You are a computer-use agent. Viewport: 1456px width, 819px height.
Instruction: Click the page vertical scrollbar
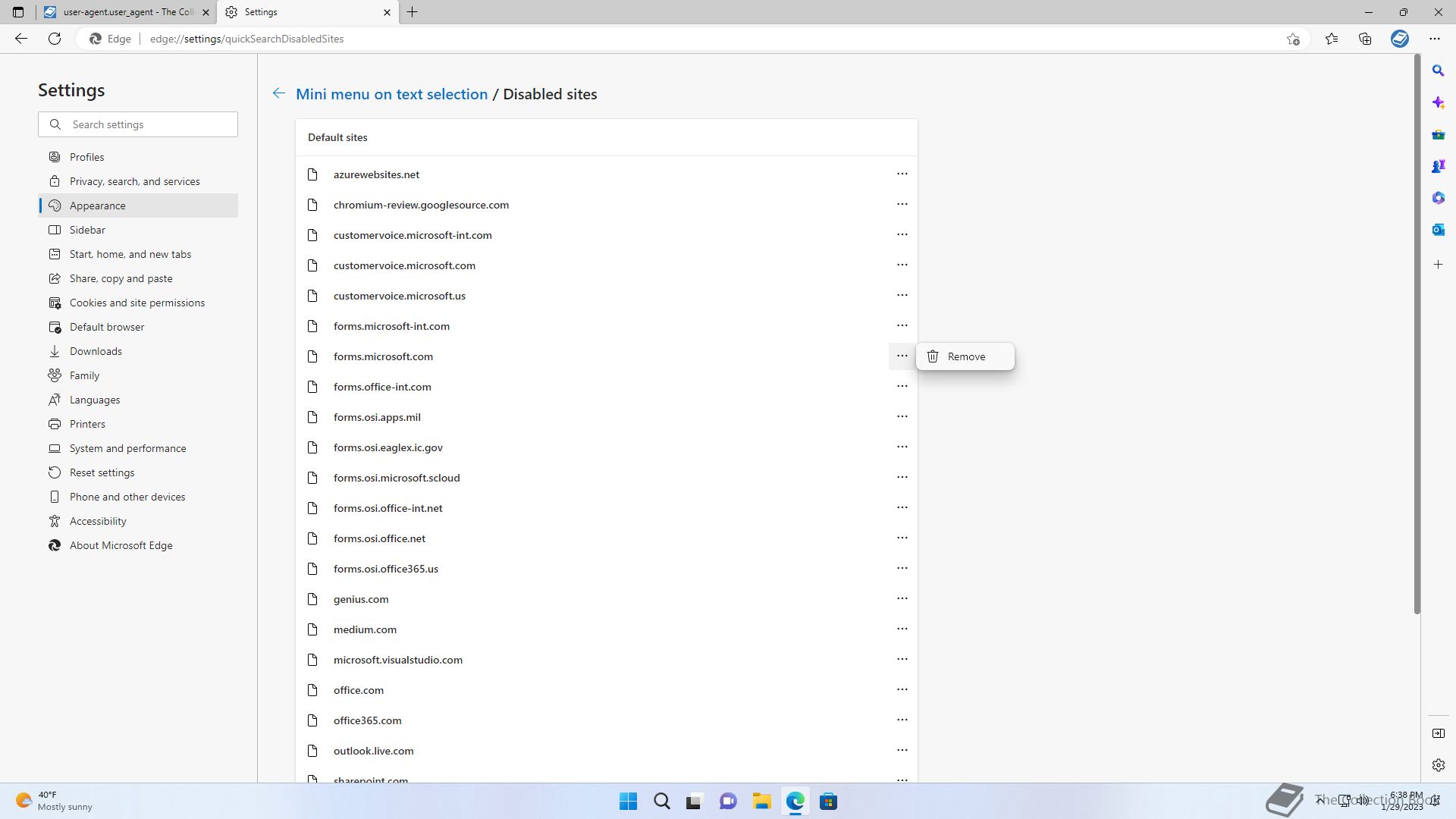coord(1417,334)
